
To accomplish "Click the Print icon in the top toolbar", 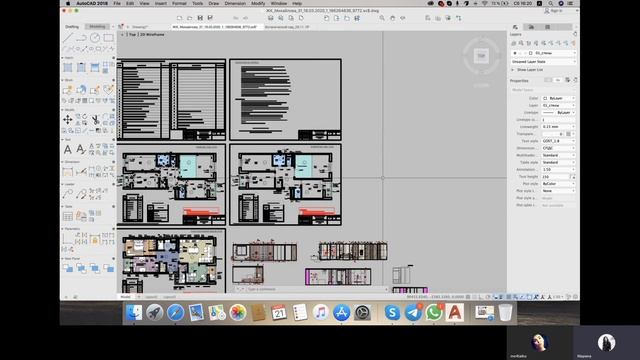I will point(270,18).
